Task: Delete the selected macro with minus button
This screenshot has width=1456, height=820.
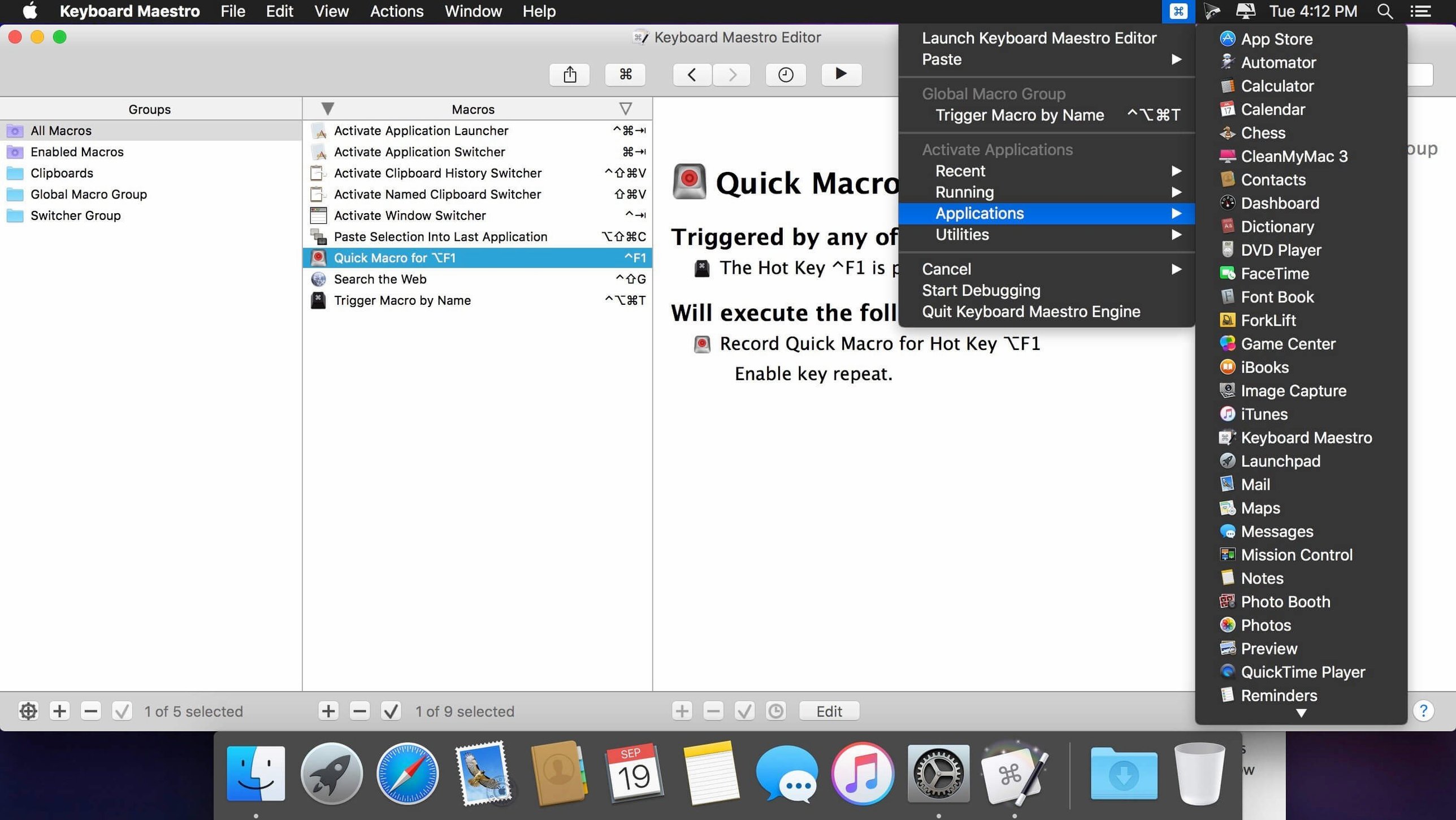Action: coord(359,711)
